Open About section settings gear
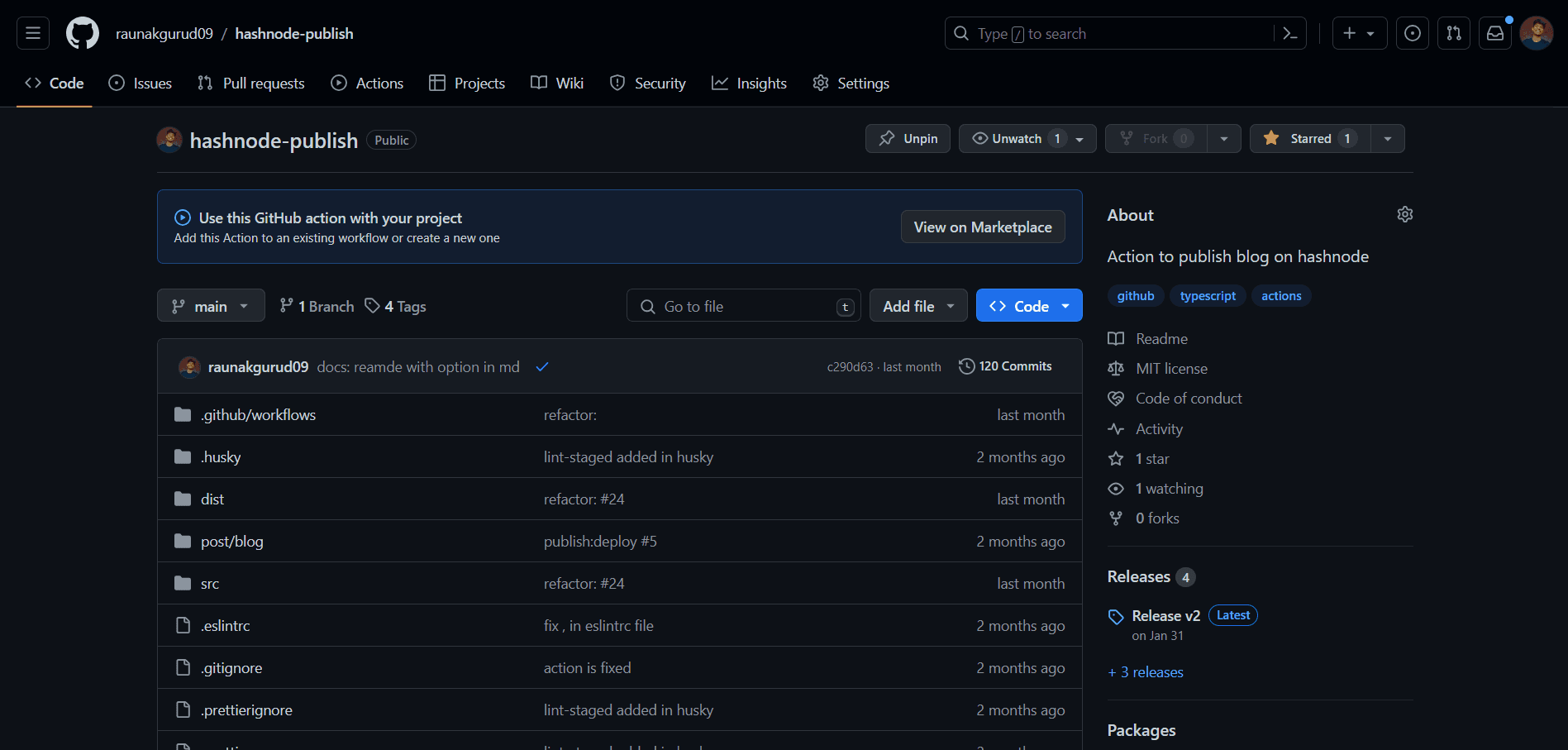The image size is (1568, 750). (x=1404, y=214)
